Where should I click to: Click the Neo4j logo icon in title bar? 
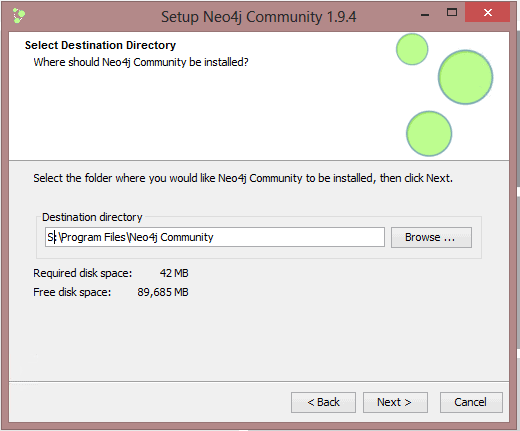point(18,16)
